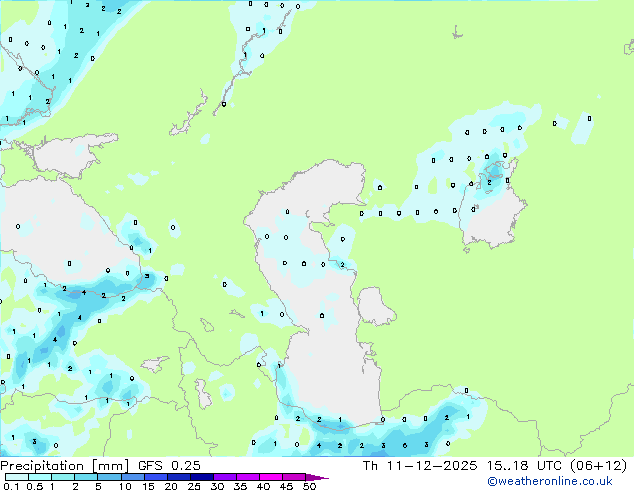Click the "Precipitation [mm]" title text
634x490 pixels.
point(64,466)
